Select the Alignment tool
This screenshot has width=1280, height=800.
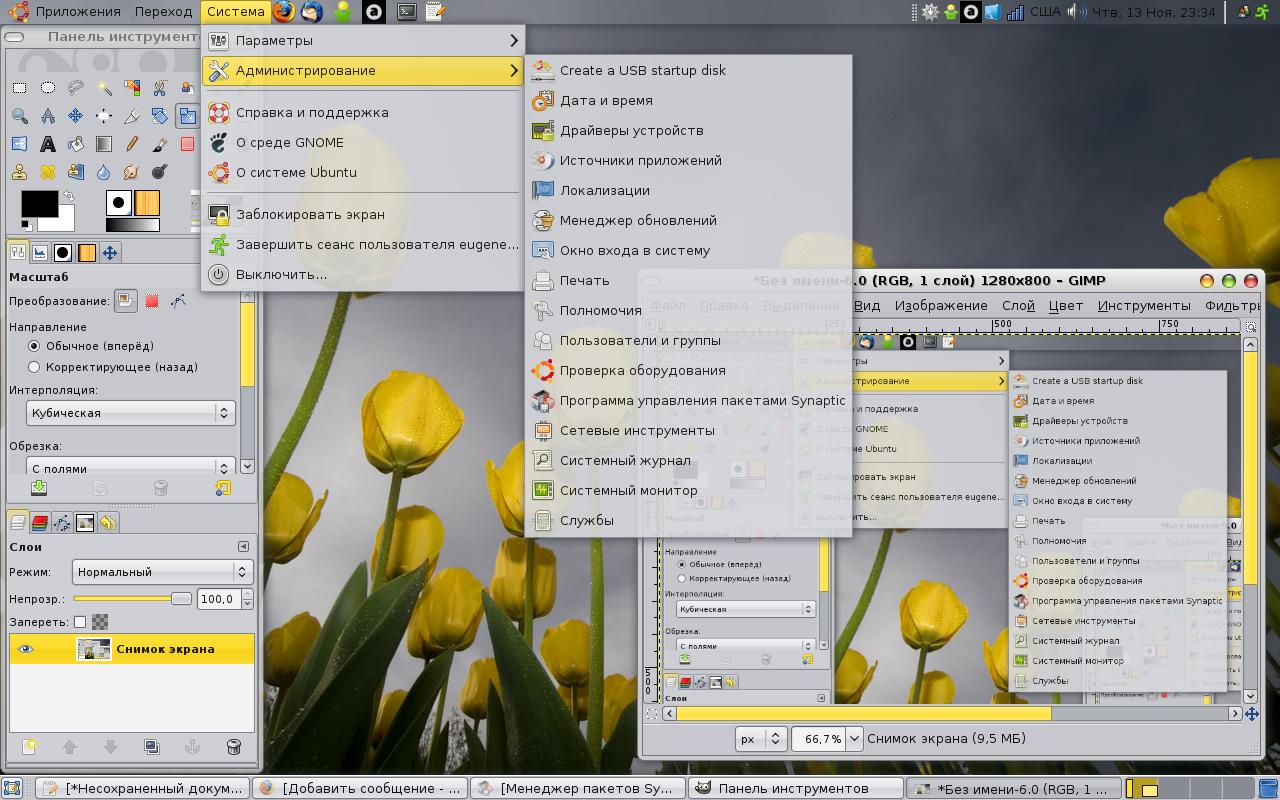pos(103,116)
